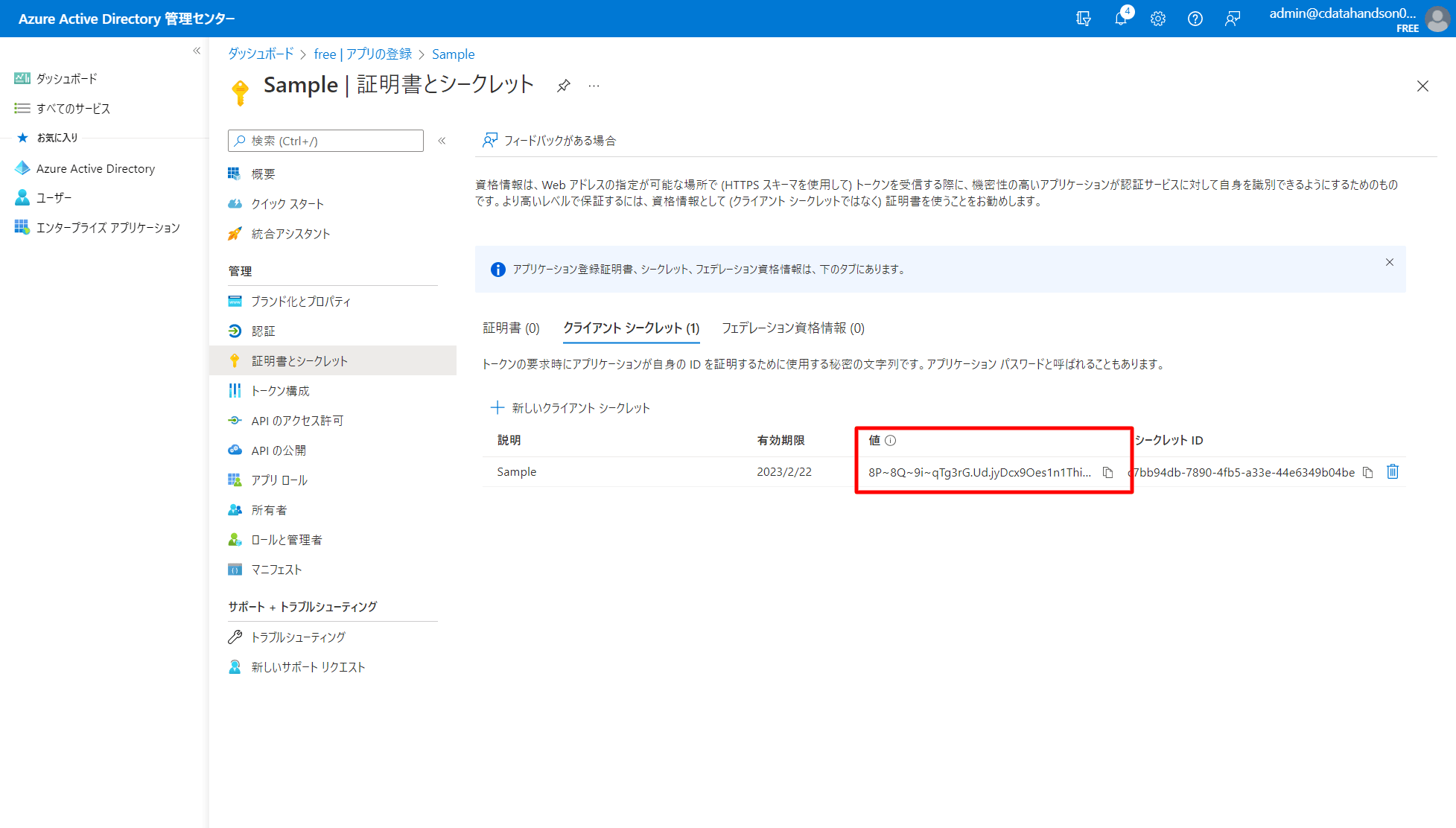The height and width of the screenshot is (828, 1456).
Task: Open the more options ellipsis menu
Action: (594, 86)
